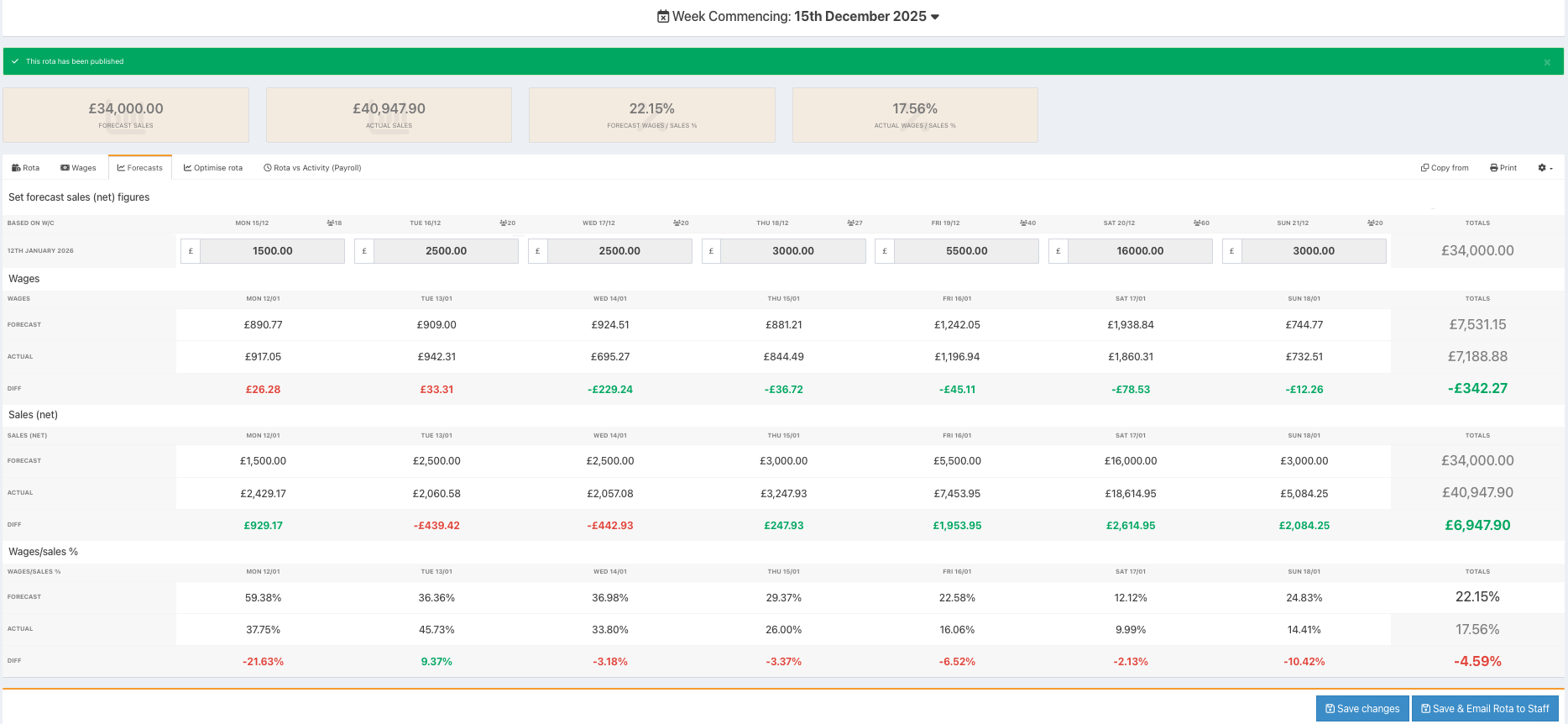Expand the gear settings dropdown
Viewport: 1568px width, 724px height.
[x=1544, y=168]
